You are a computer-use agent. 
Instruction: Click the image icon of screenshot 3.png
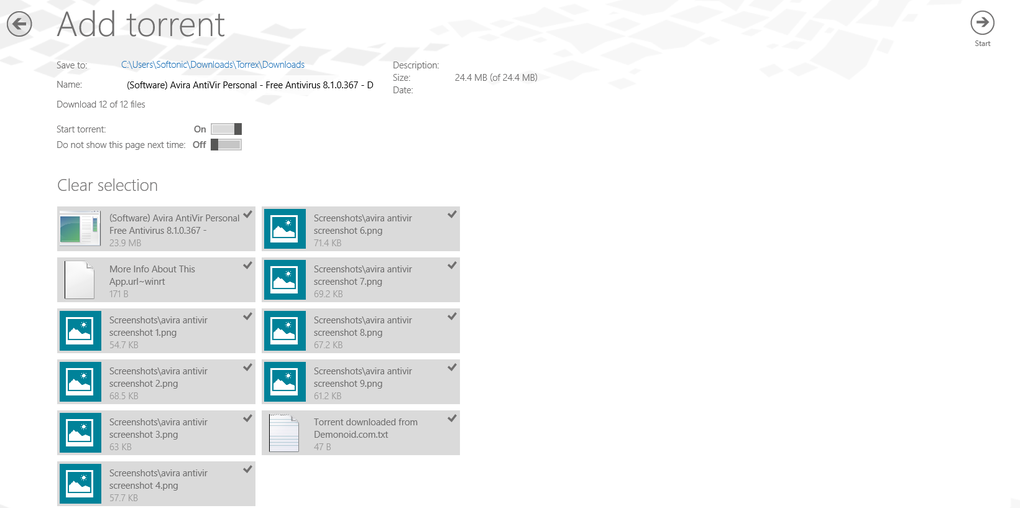[80, 433]
